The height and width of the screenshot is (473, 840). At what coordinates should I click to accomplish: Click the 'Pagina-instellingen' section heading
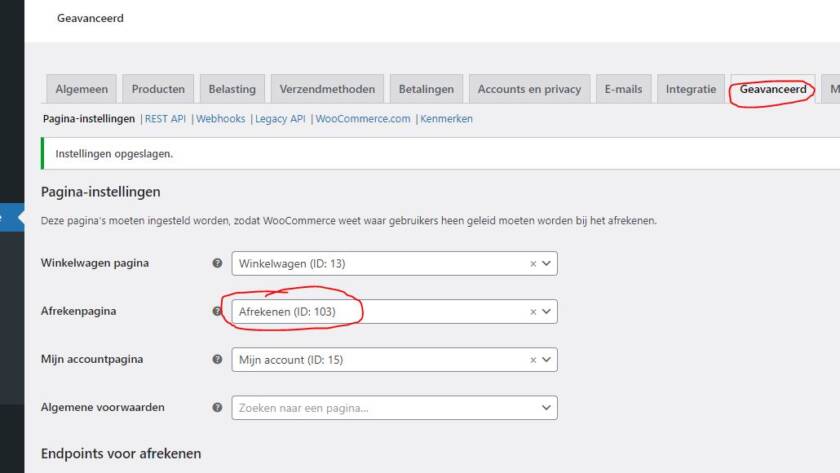point(101,192)
